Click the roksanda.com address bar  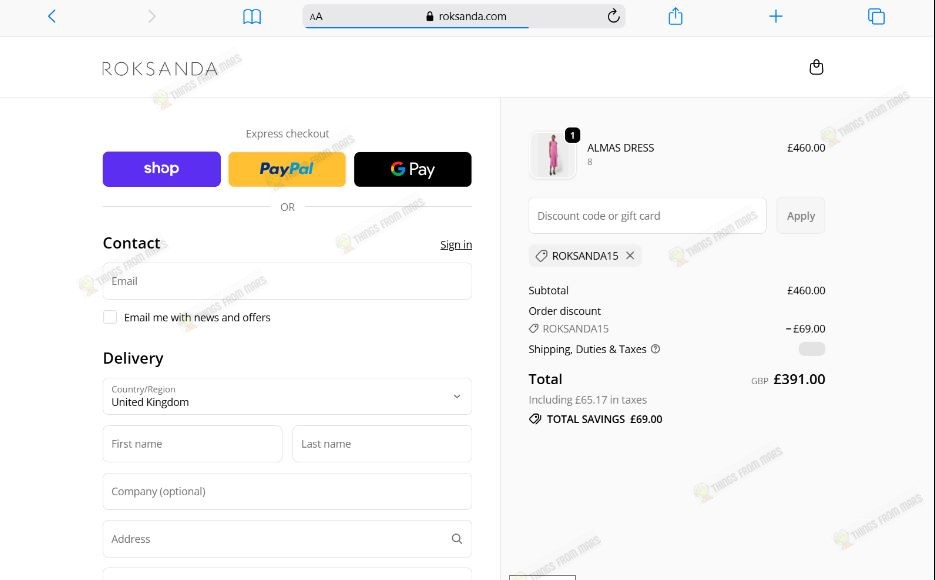tap(464, 16)
